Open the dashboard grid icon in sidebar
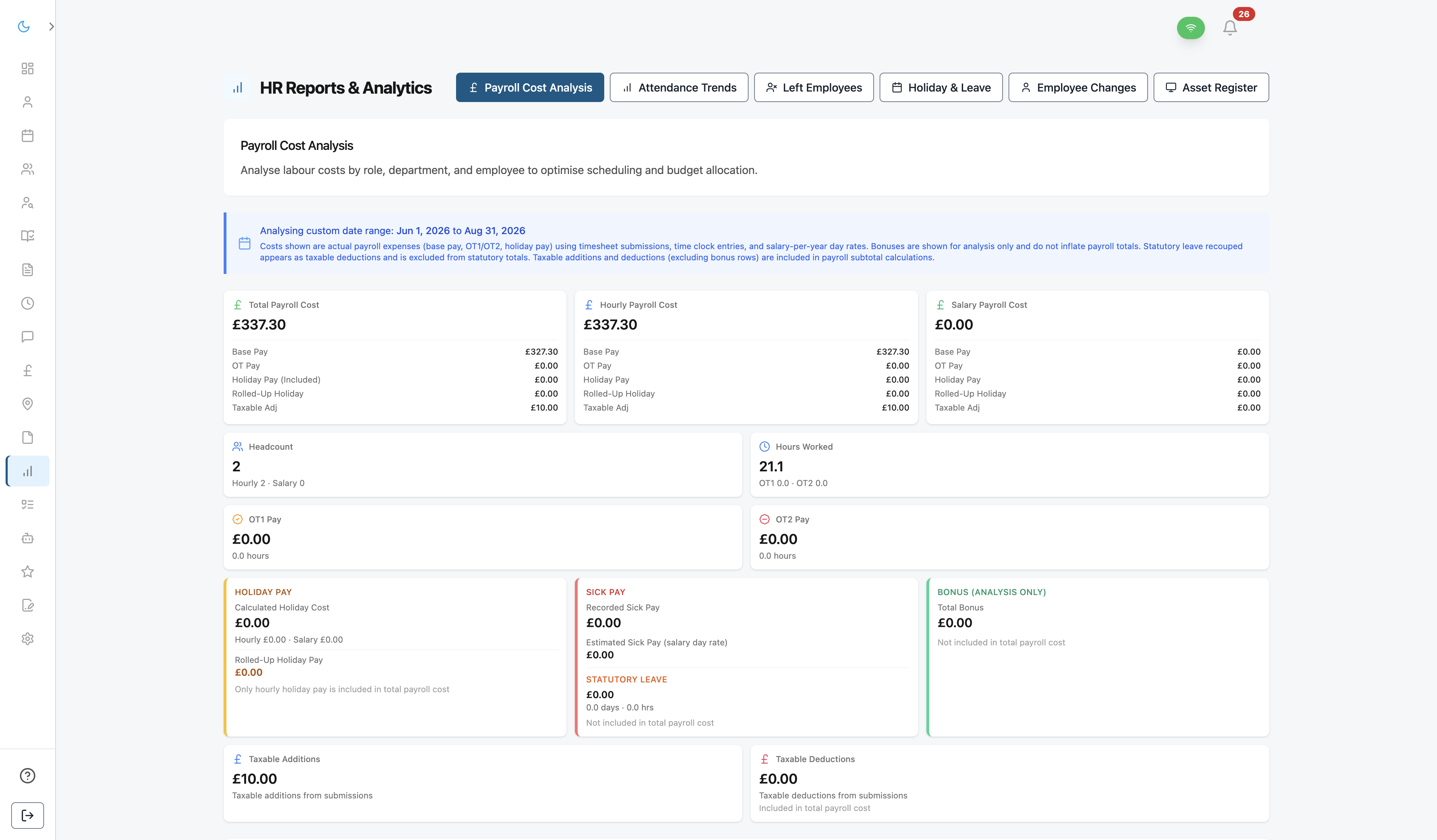The width and height of the screenshot is (1437, 840). pyautogui.click(x=27, y=68)
